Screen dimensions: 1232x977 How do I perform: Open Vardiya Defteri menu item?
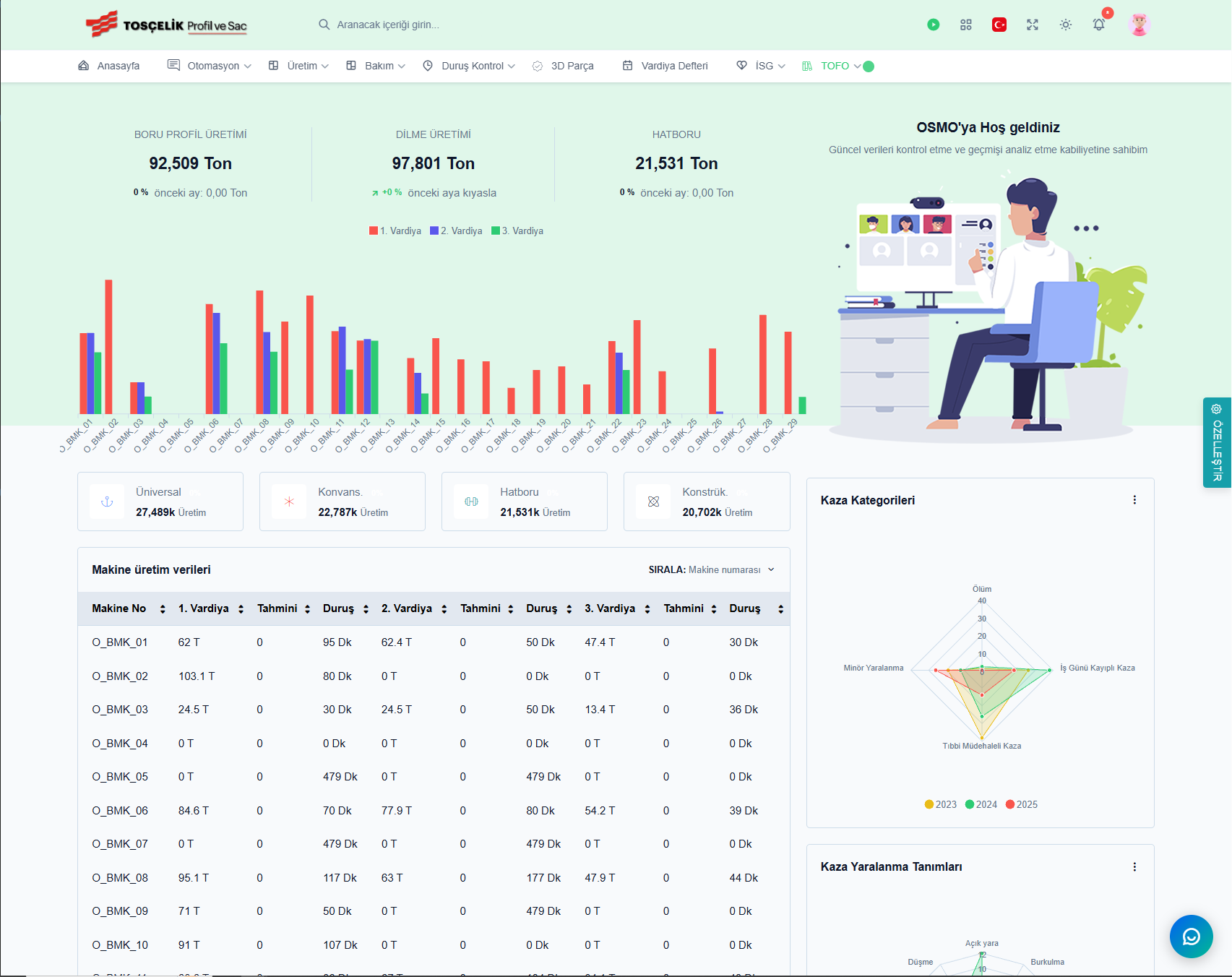tap(665, 66)
